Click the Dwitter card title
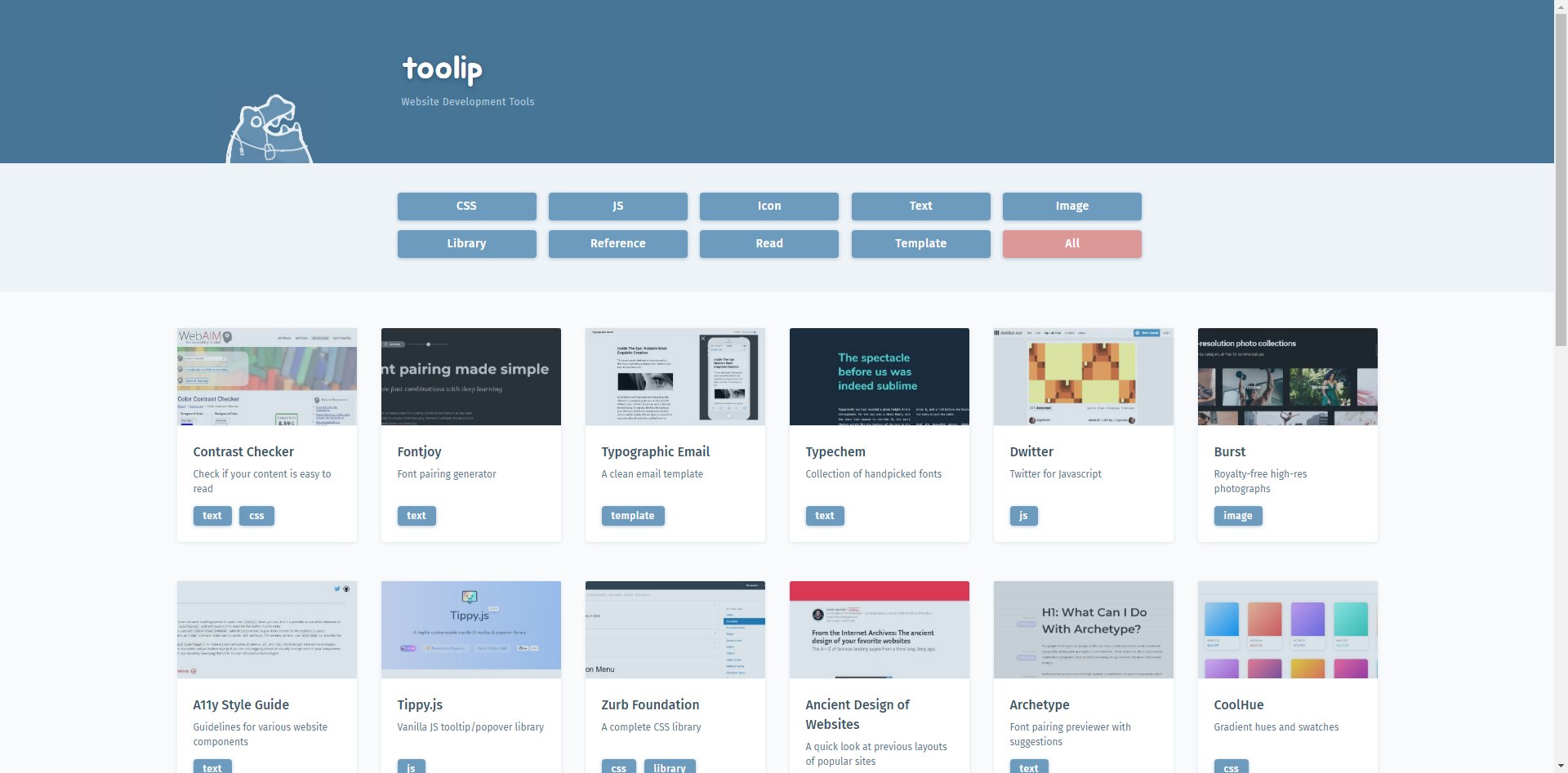 click(x=1031, y=452)
